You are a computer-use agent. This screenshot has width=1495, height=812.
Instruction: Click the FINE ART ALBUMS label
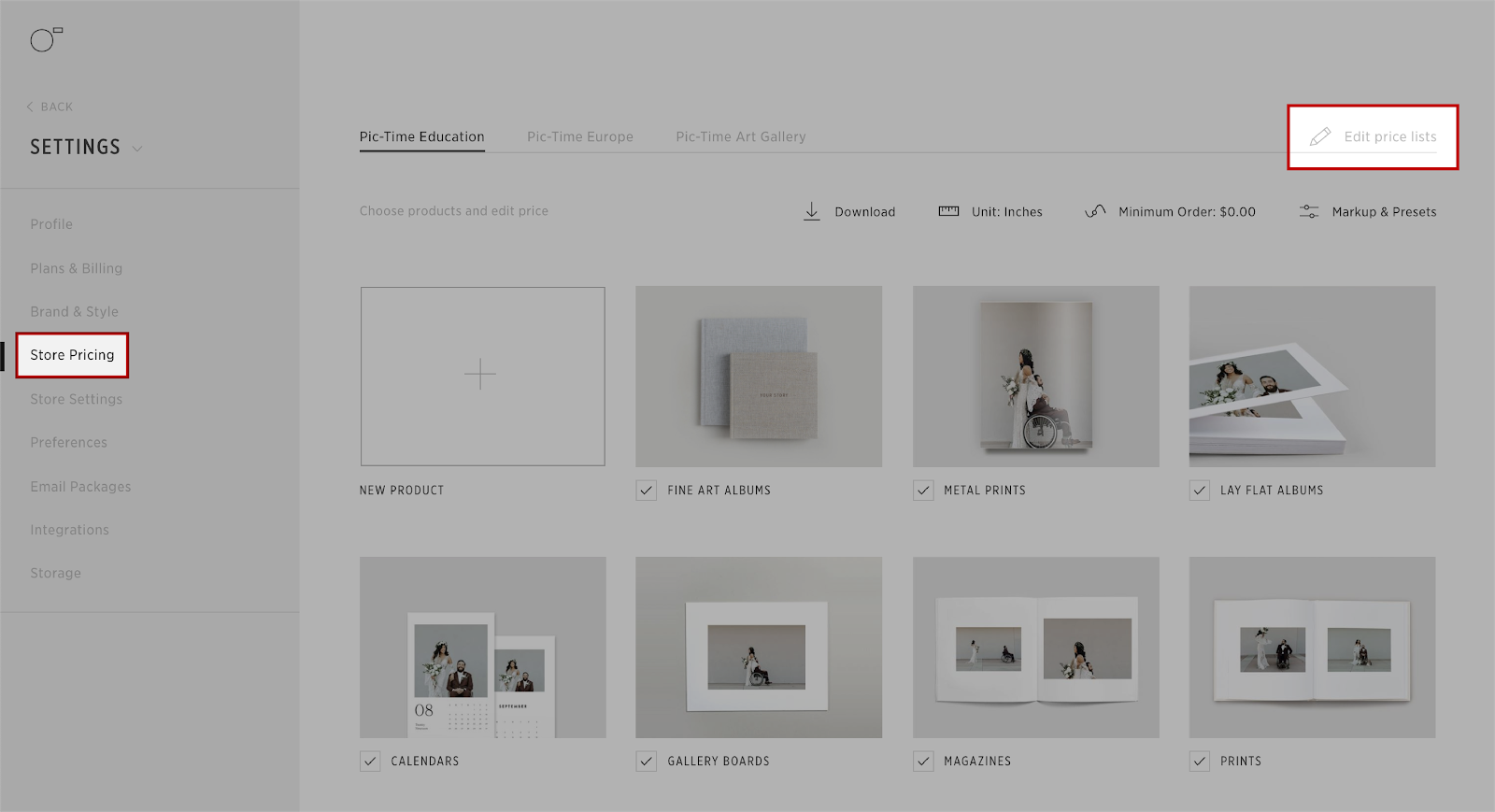click(719, 491)
